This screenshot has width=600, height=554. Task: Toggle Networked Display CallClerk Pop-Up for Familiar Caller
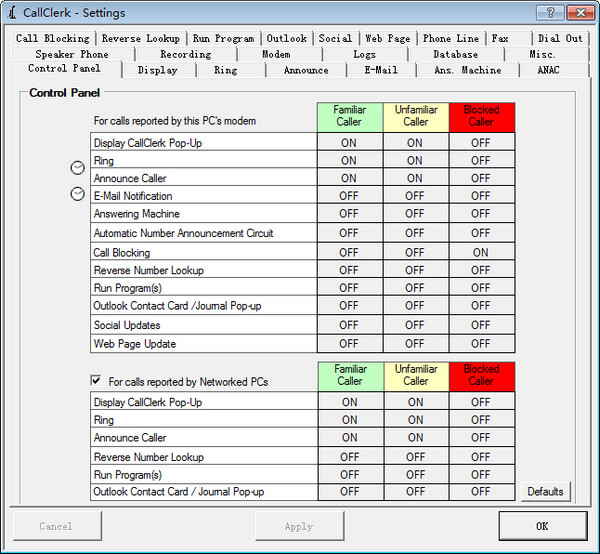point(350,402)
